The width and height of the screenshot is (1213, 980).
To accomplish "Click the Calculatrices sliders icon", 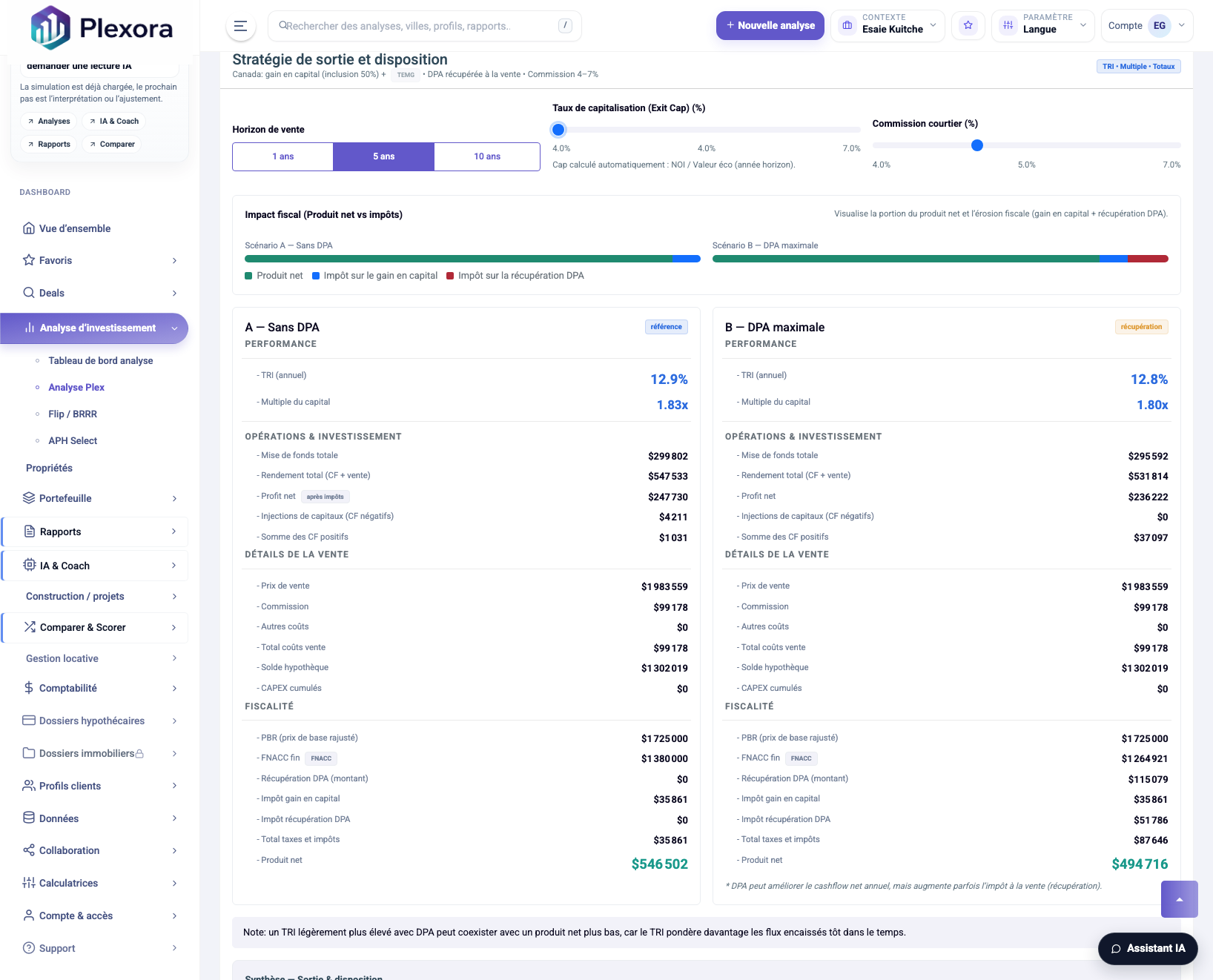I will pos(29,883).
